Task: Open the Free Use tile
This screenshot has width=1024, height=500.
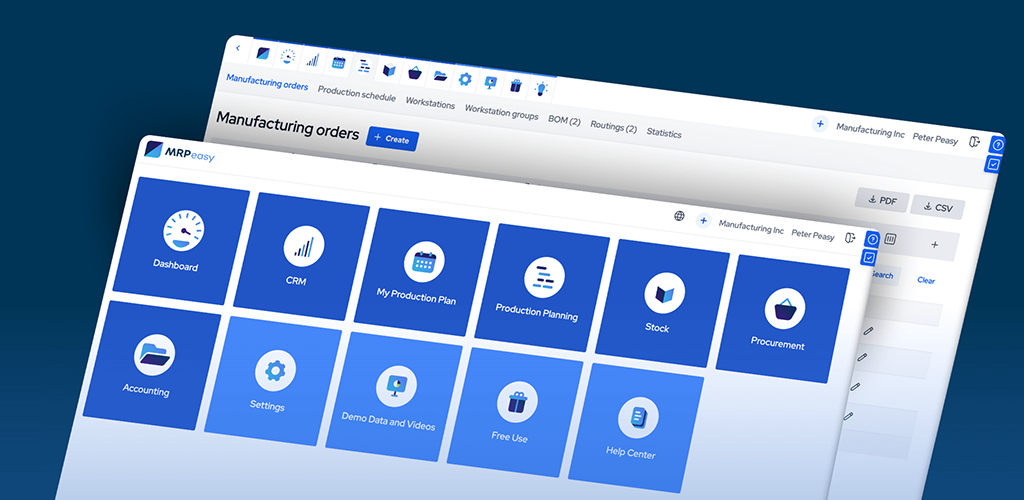Action: click(515, 413)
